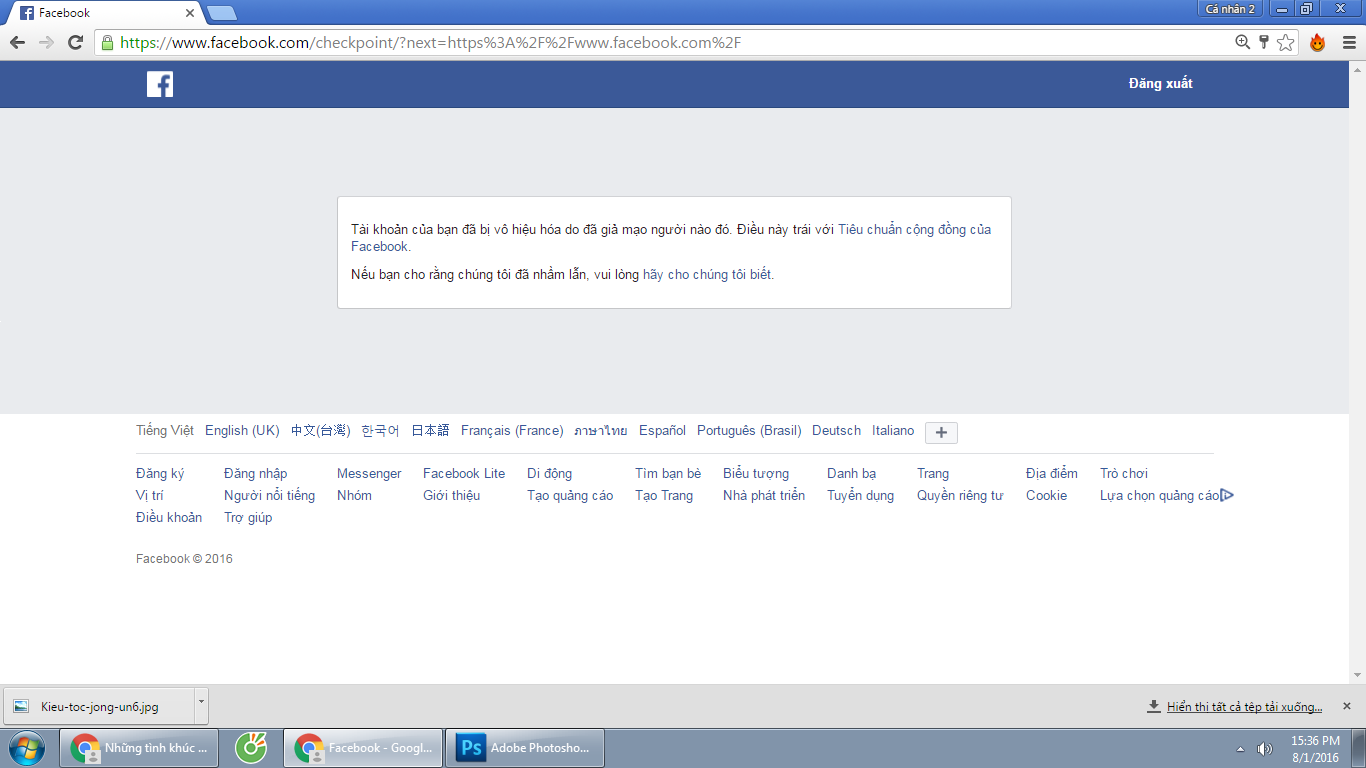Open a new browser tab
Viewport: 1366px width, 768px height.
221,13
